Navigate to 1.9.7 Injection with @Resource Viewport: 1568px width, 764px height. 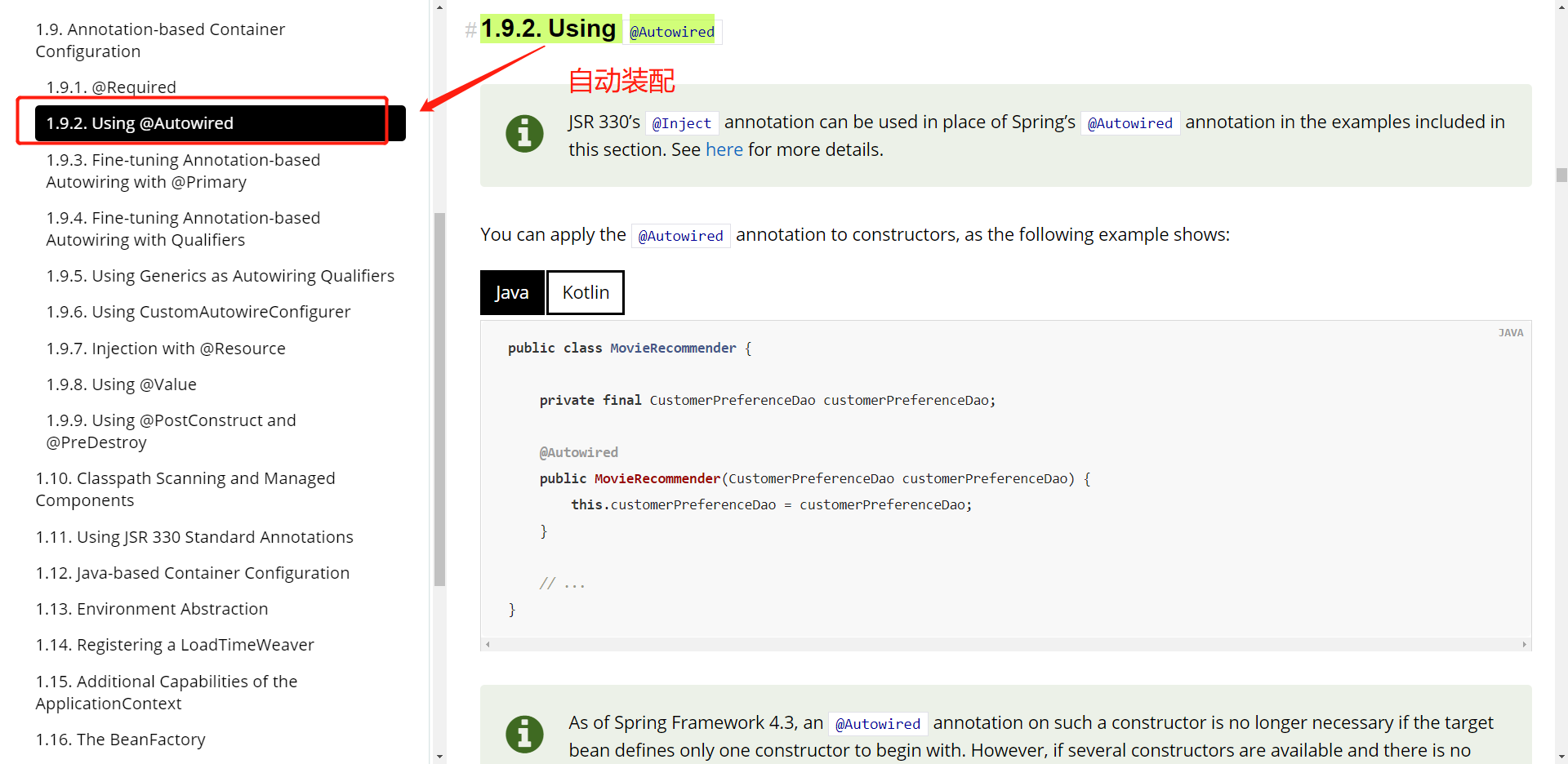coord(166,349)
